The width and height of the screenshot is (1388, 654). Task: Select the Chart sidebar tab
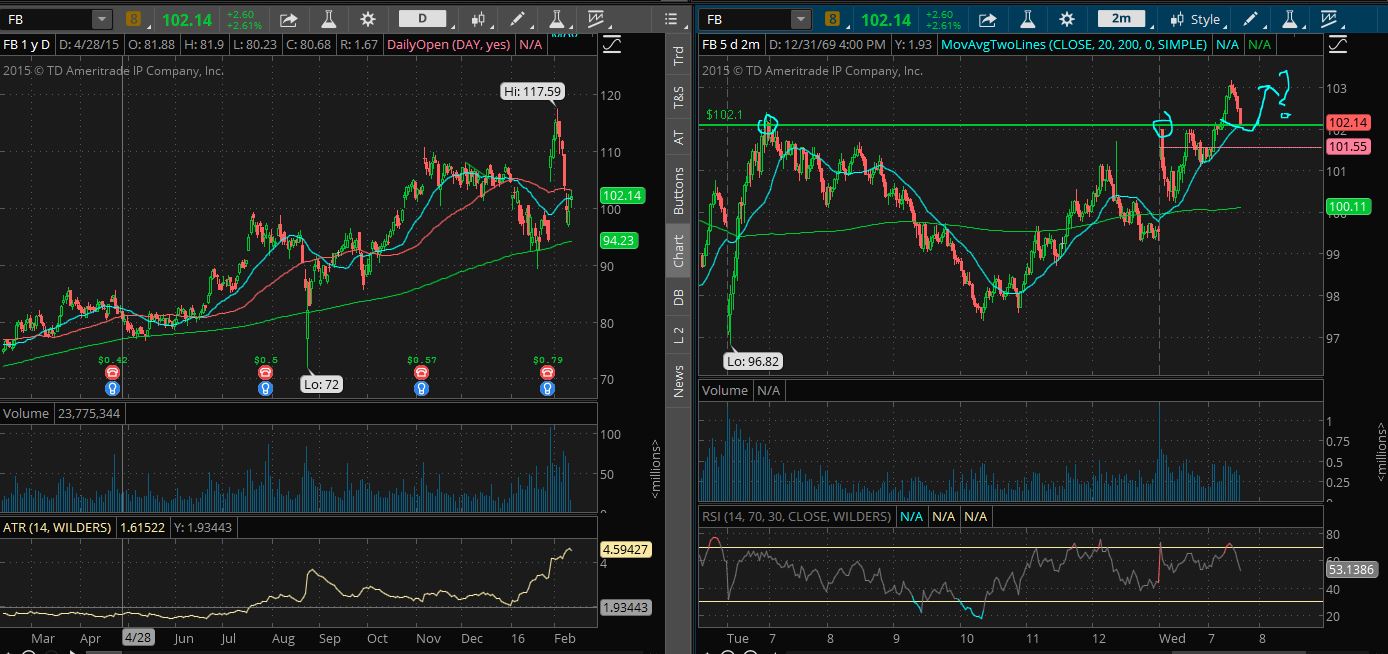(678, 251)
